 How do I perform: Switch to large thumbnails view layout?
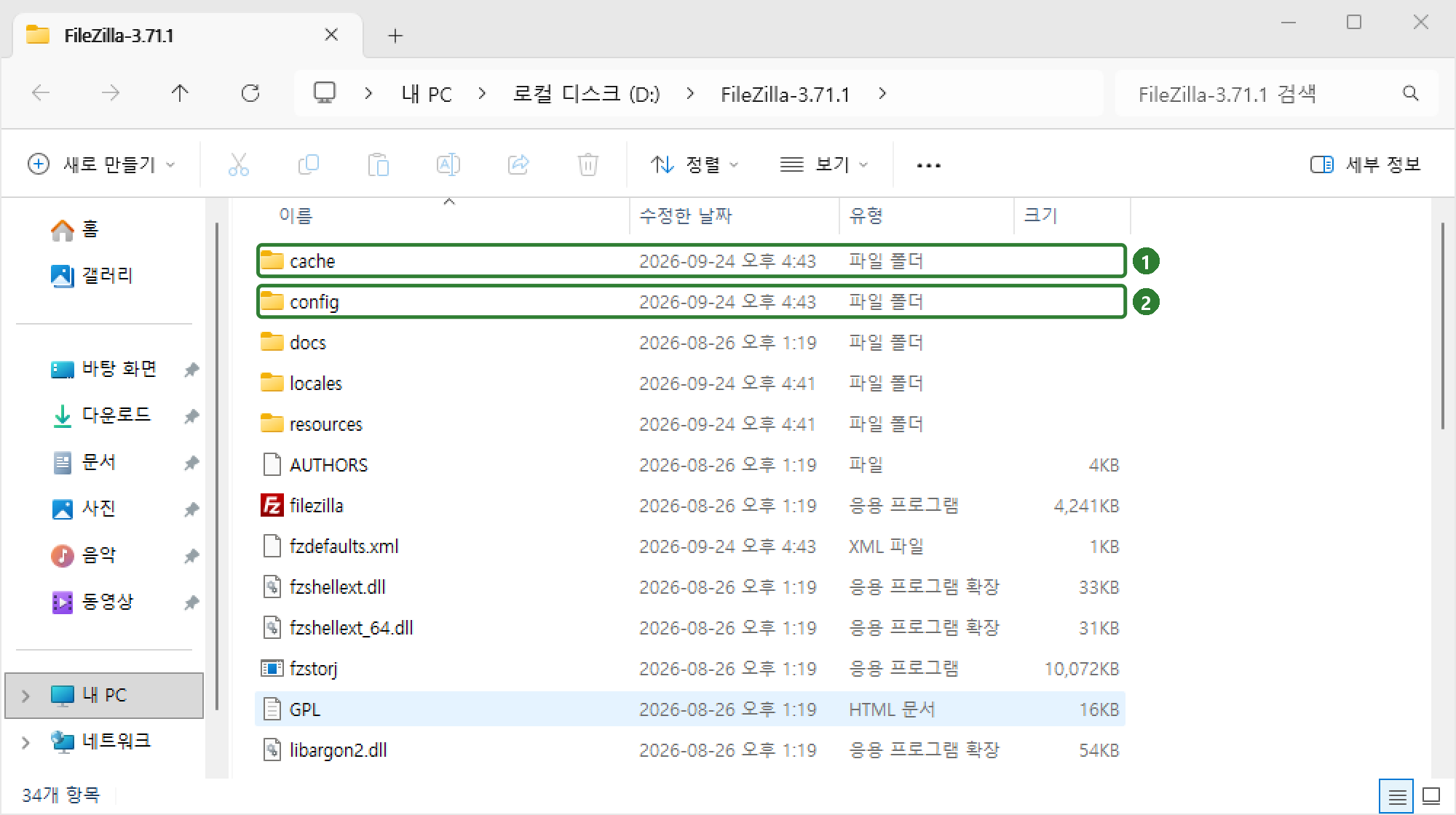(1431, 797)
